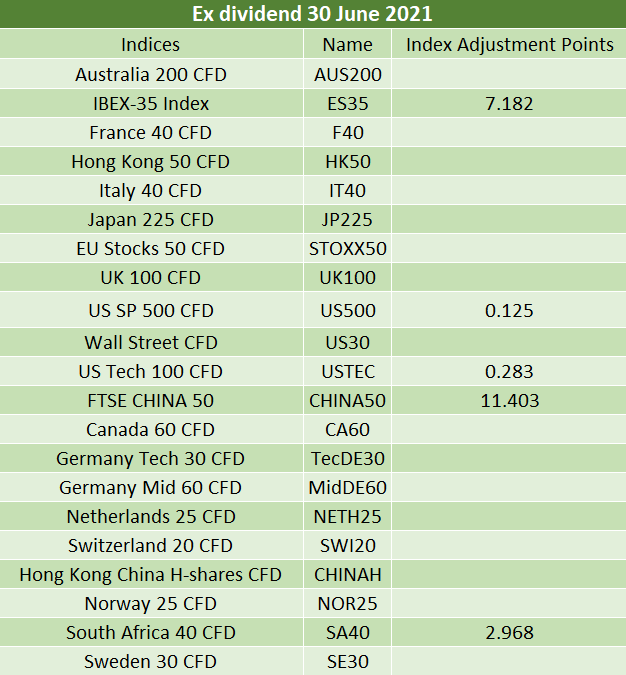Image resolution: width=626 pixels, height=675 pixels.
Task: Select the Indices column header
Action: [151, 45]
